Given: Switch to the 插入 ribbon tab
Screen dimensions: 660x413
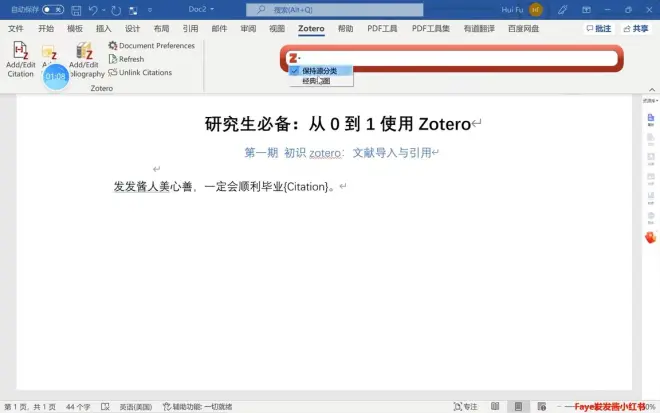Looking at the screenshot, I should click(x=104, y=29).
